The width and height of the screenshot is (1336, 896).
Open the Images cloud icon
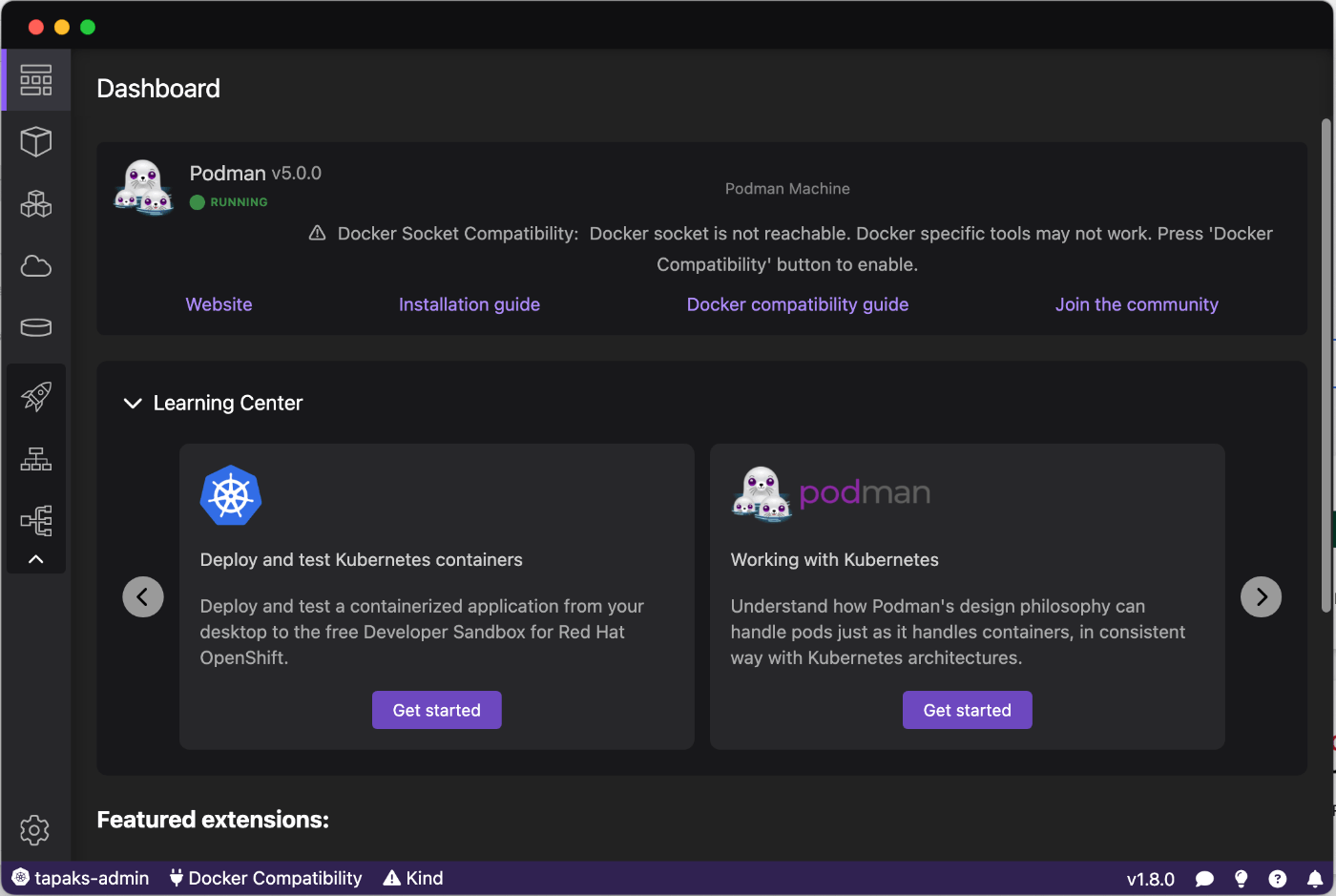click(36, 265)
